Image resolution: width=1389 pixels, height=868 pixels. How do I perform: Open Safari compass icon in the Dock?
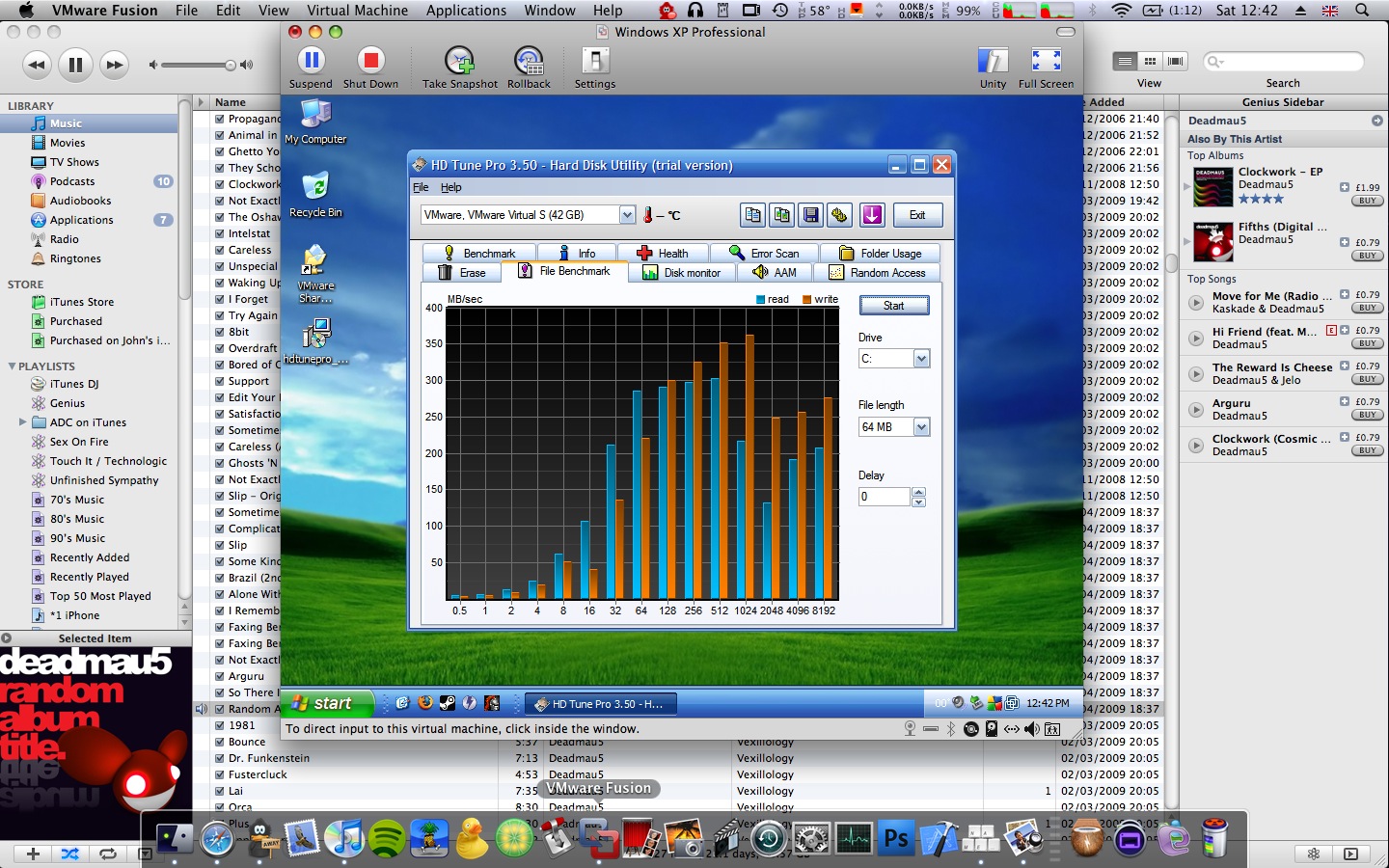[218, 838]
